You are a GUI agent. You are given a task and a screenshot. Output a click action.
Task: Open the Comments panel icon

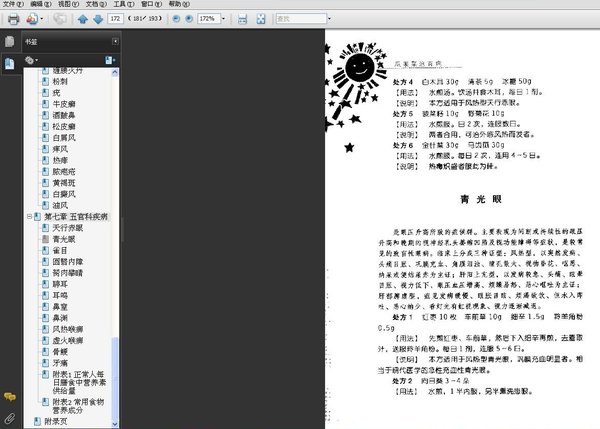10,396
